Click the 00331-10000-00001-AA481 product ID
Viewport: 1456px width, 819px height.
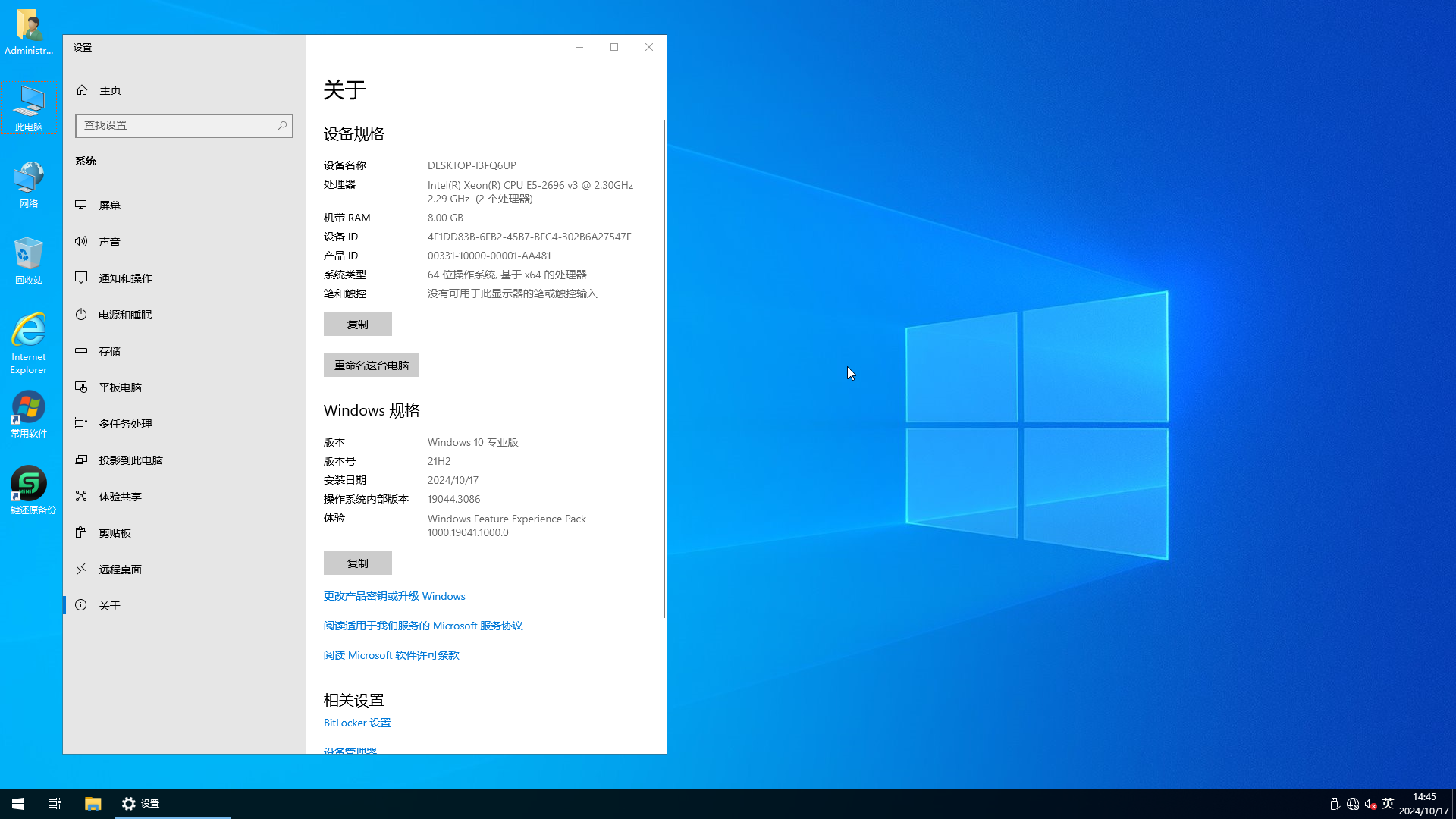coord(489,256)
